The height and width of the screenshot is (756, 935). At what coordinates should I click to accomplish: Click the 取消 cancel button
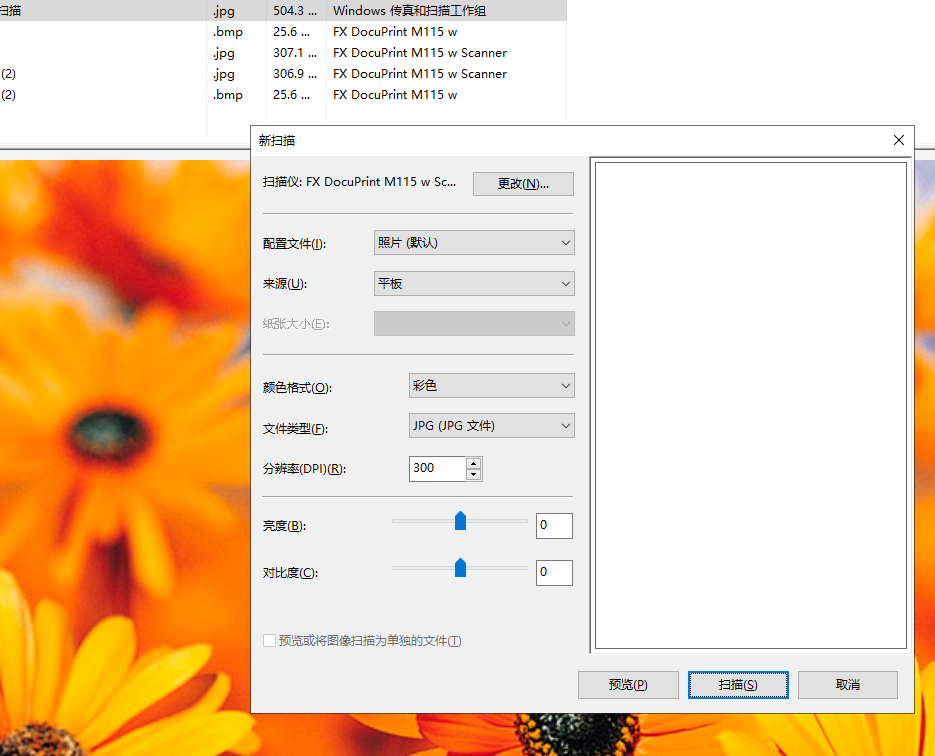click(x=847, y=684)
